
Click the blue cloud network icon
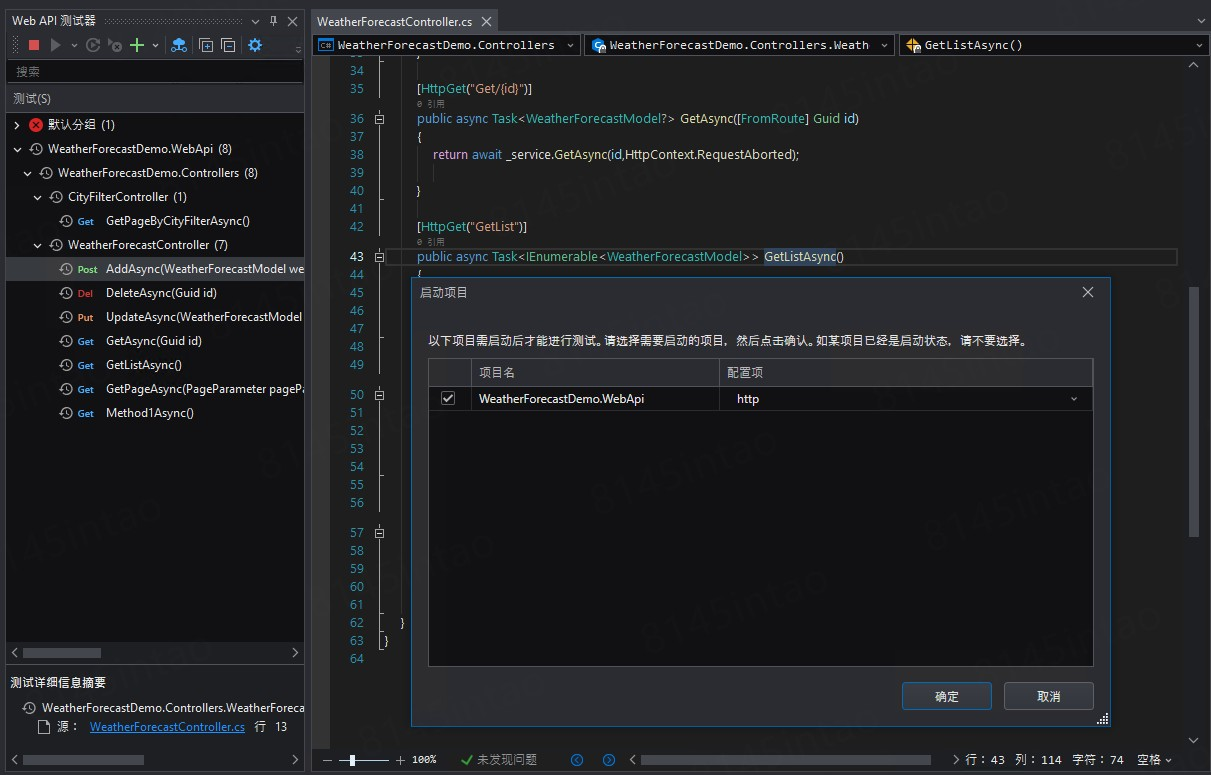point(179,45)
